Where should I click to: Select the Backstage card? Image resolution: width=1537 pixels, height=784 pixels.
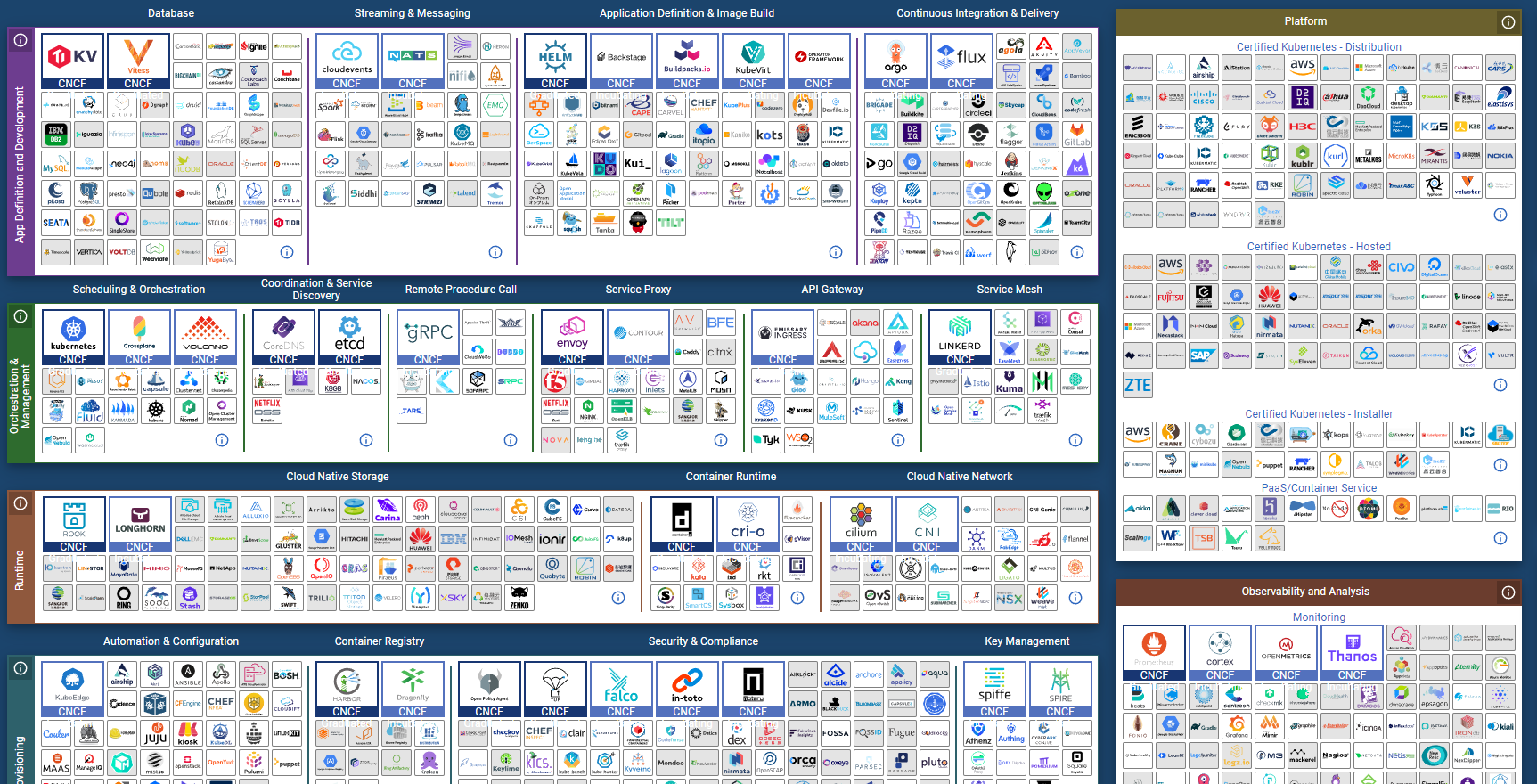(x=621, y=61)
